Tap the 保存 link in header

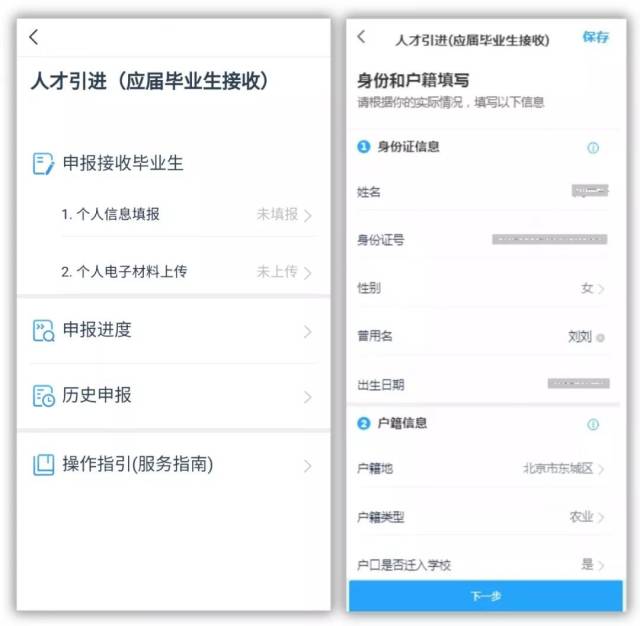coord(595,37)
